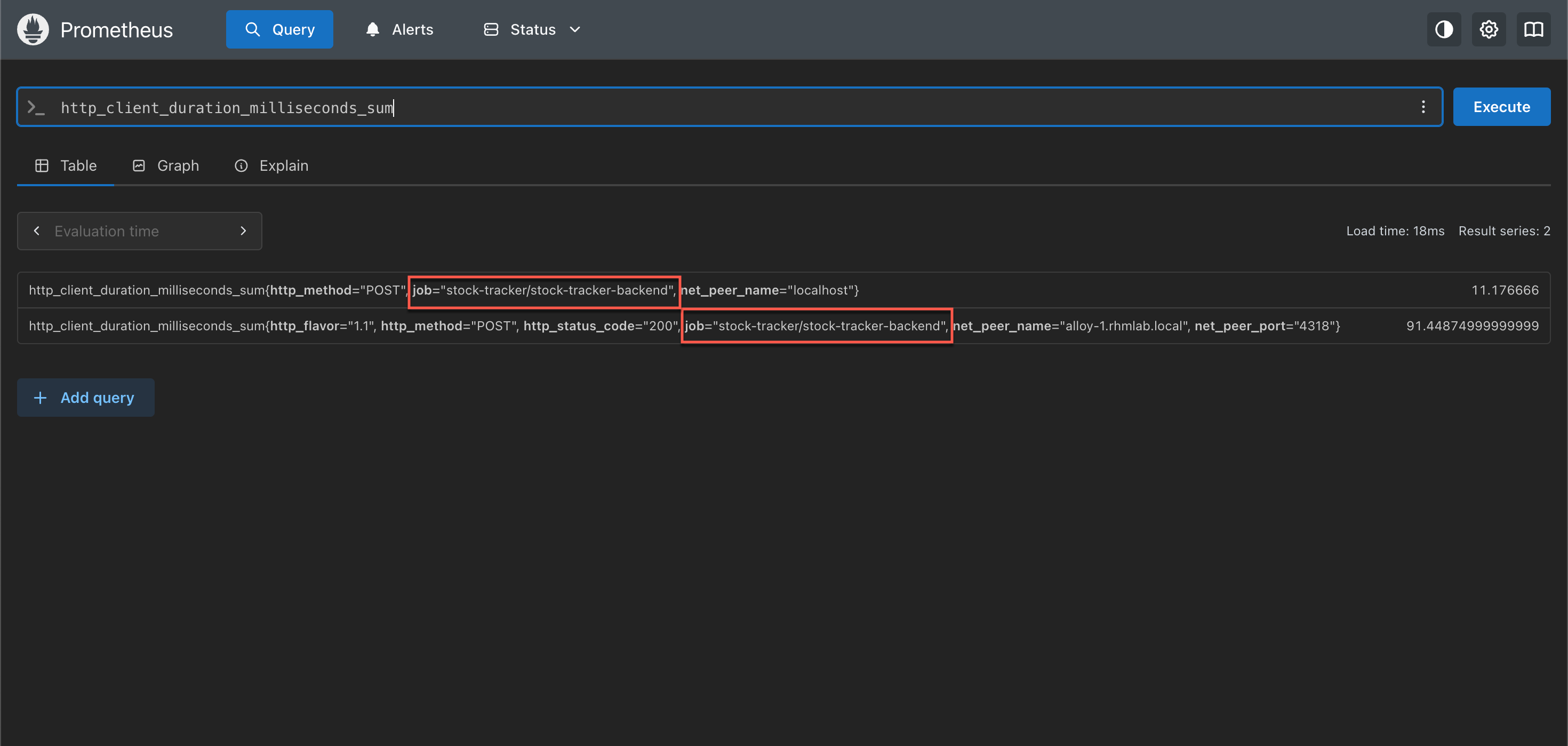The image size is (1568, 746).
Task: Open settings via gear icon
Action: [1489, 29]
